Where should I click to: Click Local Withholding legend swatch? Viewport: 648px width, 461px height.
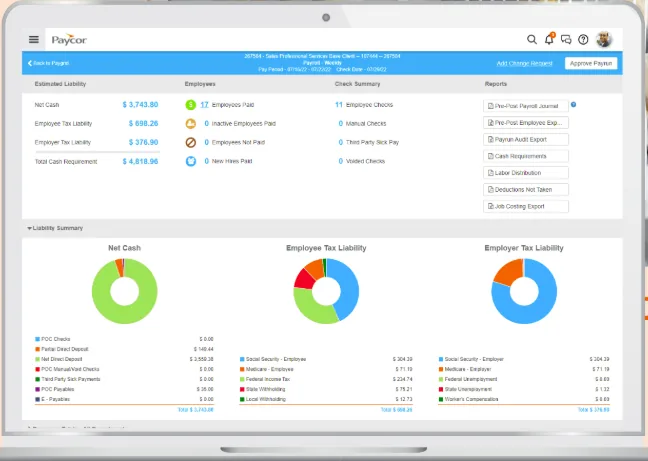coord(242,399)
